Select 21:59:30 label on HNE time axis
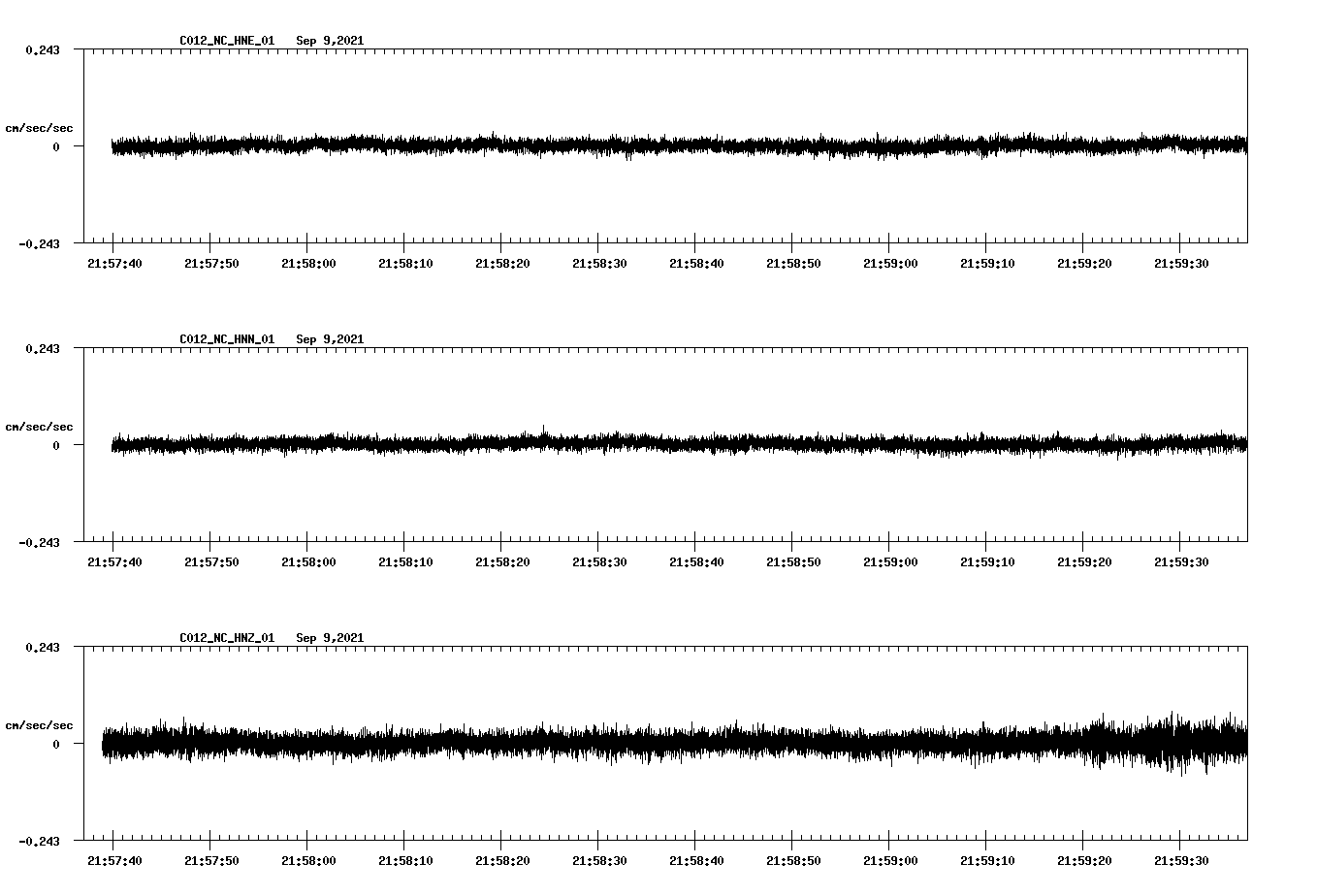1317x896 pixels. [1181, 263]
